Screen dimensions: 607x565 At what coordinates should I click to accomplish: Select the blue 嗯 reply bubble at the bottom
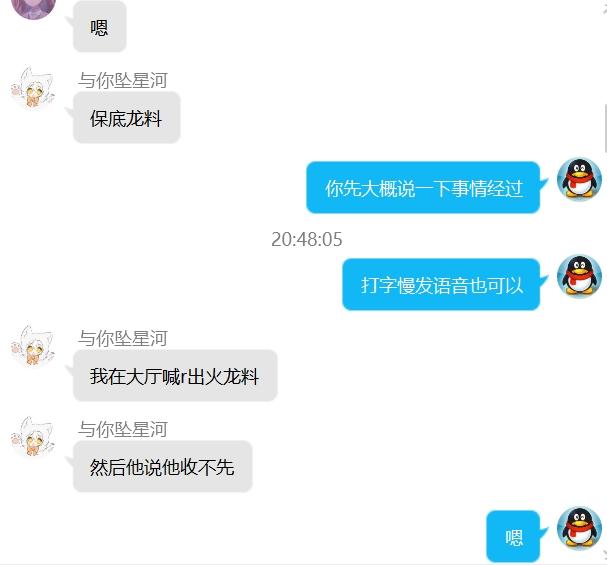(x=513, y=536)
